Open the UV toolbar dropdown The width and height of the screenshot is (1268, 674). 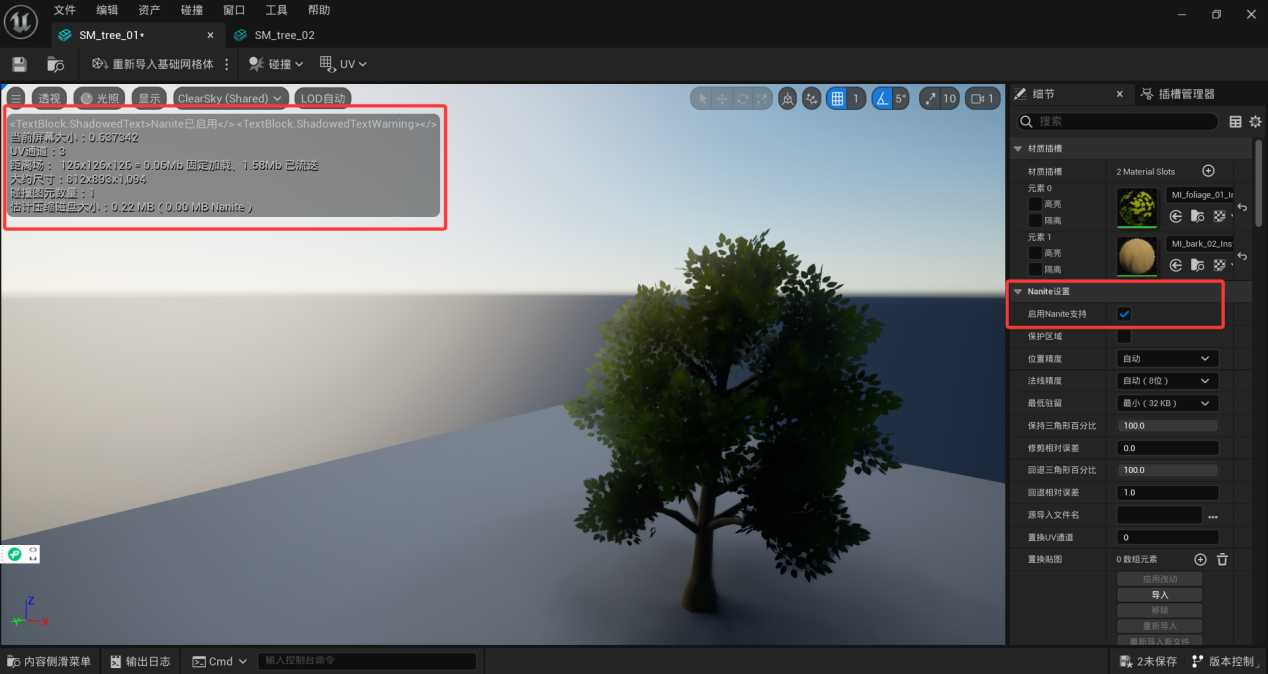point(343,64)
